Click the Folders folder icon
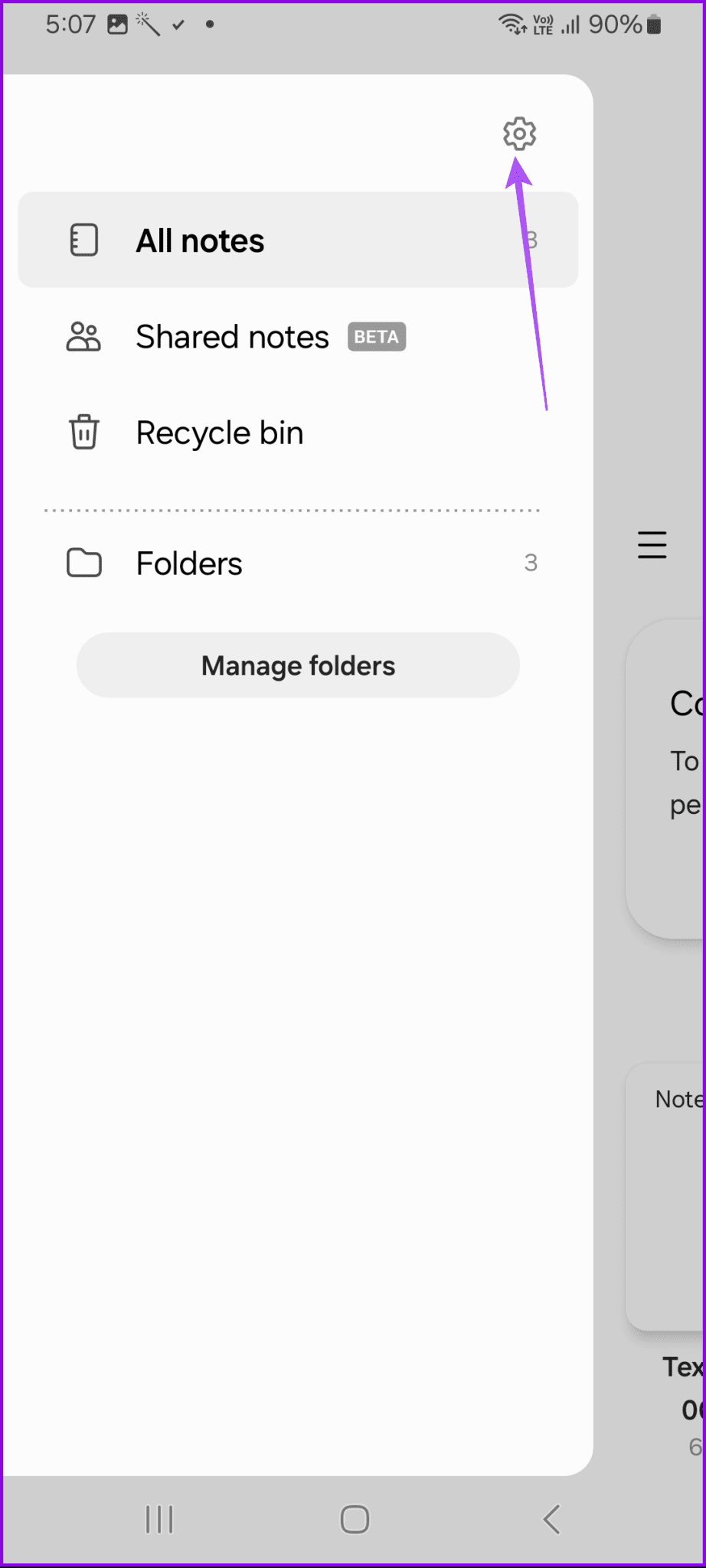Image resolution: width=706 pixels, height=1568 pixels. tap(83, 563)
